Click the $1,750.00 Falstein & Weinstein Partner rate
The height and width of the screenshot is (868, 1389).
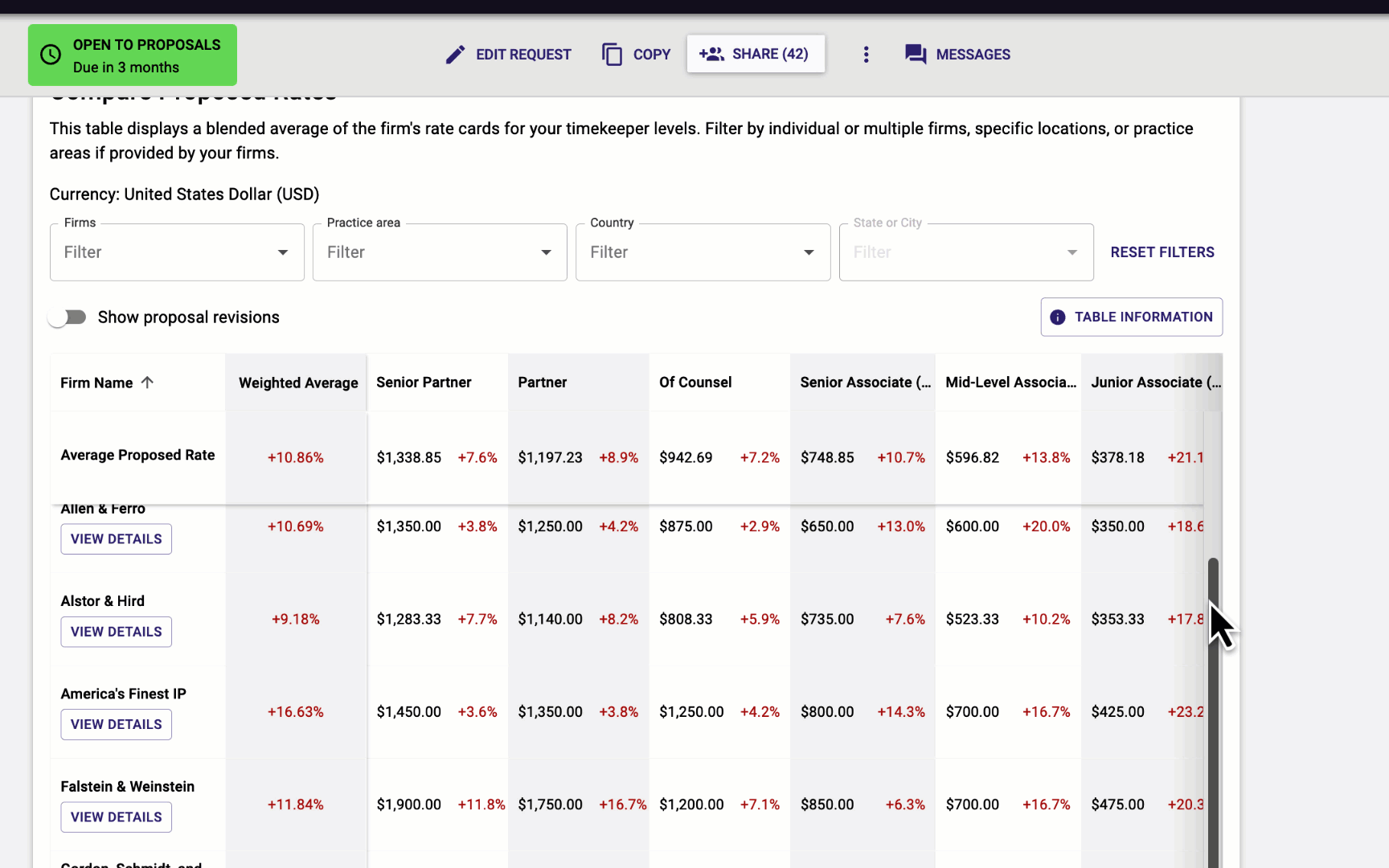tap(551, 805)
